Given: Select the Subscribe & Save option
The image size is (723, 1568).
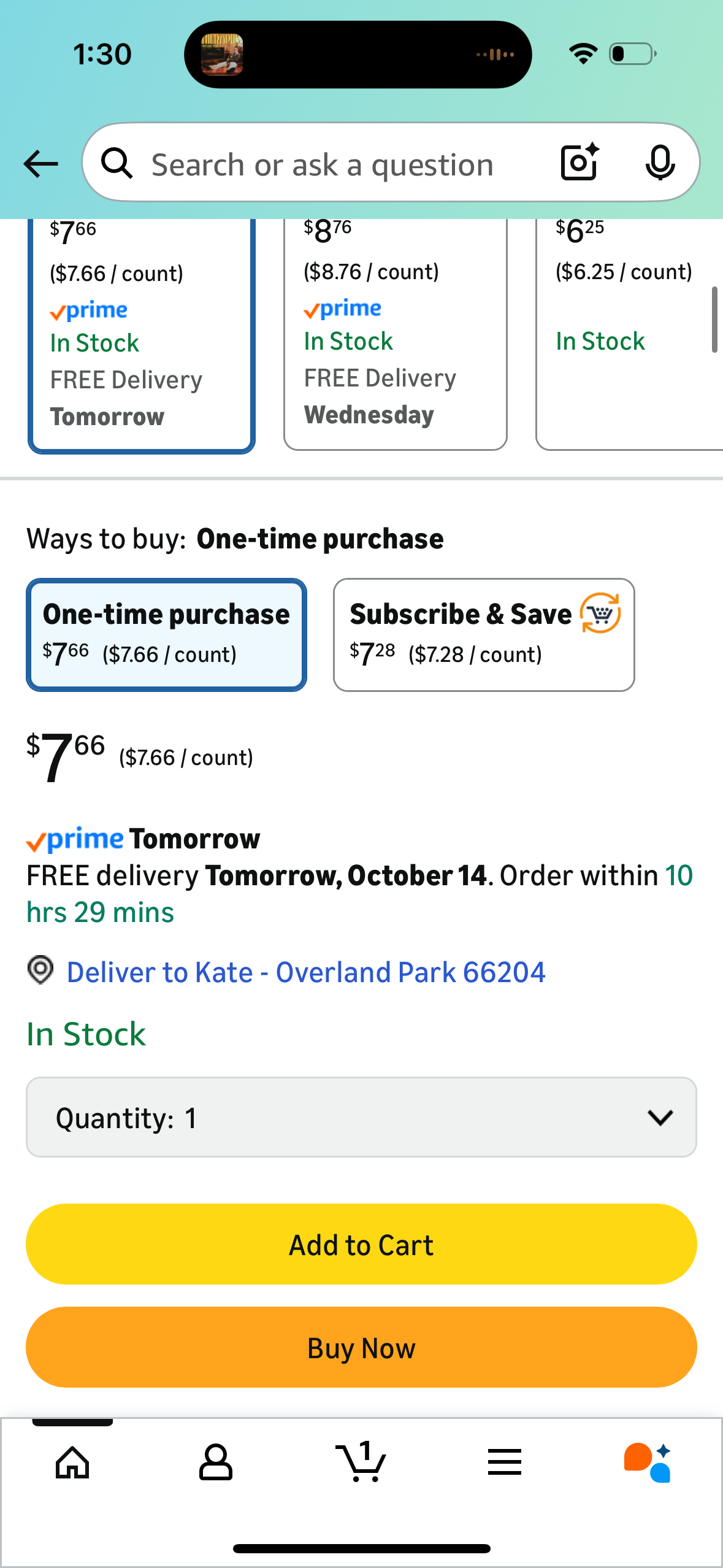Looking at the screenshot, I should [x=483, y=634].
